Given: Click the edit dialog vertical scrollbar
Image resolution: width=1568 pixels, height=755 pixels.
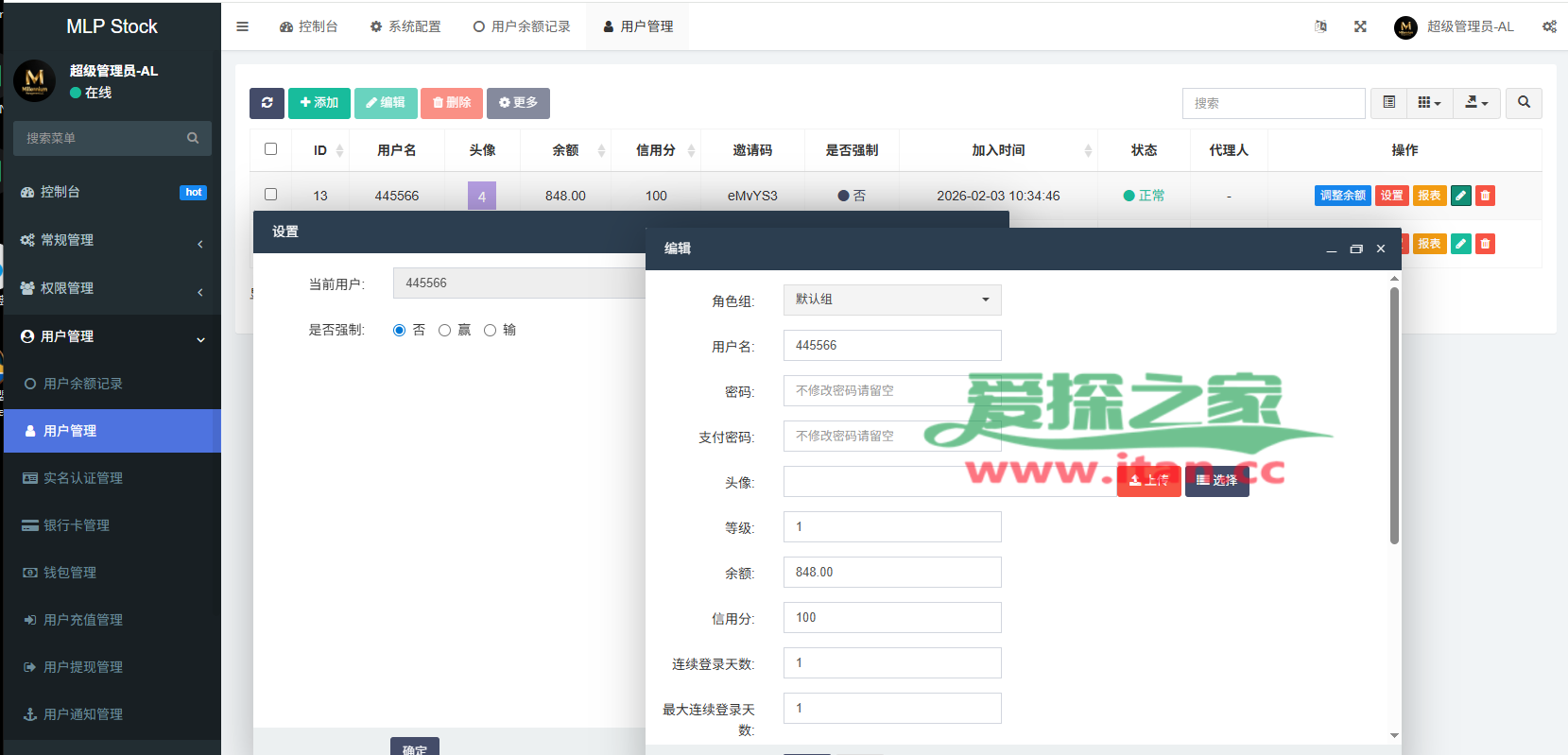Looking at the screenshot, I should (1394, 416).
